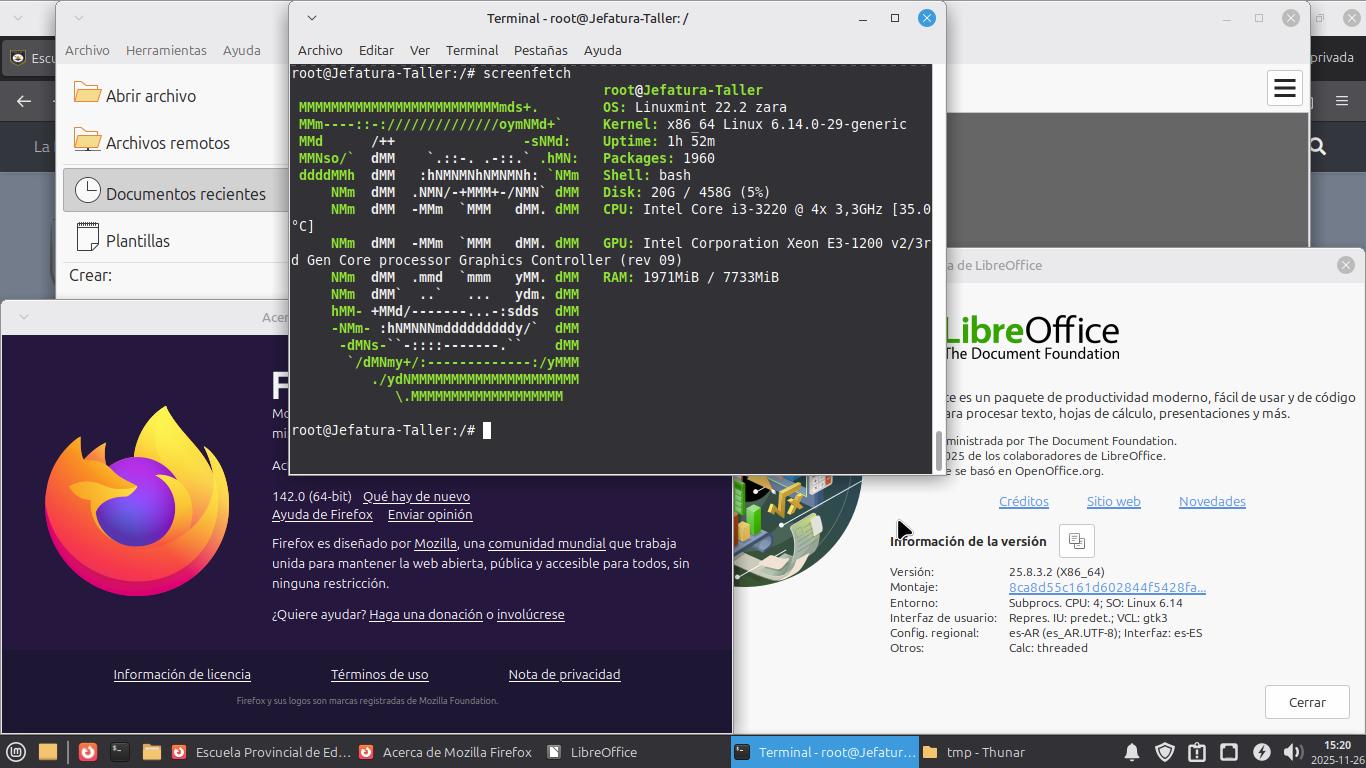Switch to tmp - Thunar taskbar window
The image size is (1366, 768).
point(974,752)
